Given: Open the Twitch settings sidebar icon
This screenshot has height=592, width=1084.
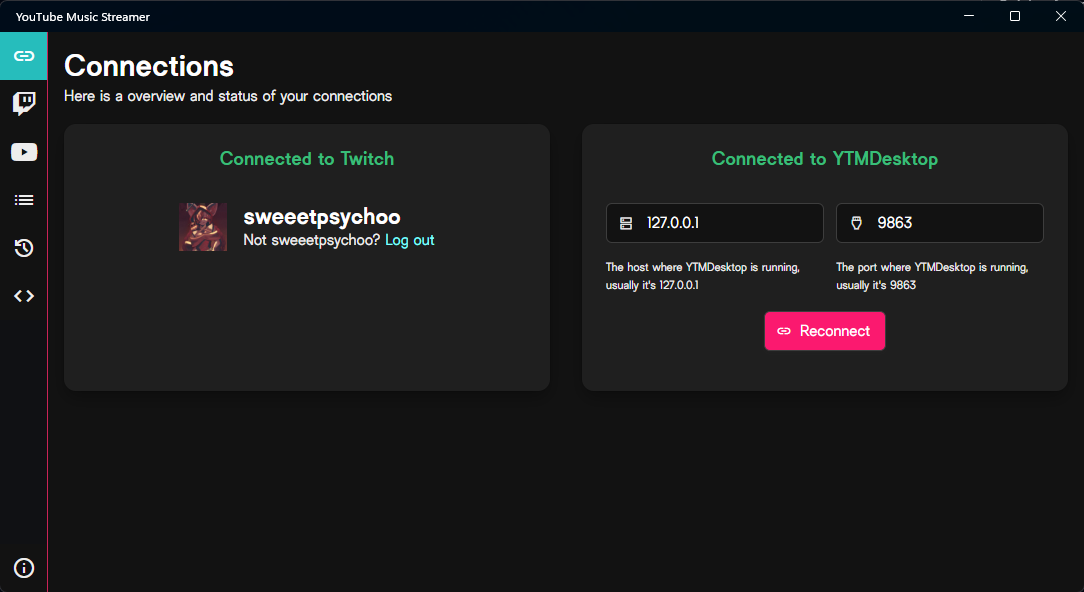Looking at the screenshot, I should click(24, 104).
